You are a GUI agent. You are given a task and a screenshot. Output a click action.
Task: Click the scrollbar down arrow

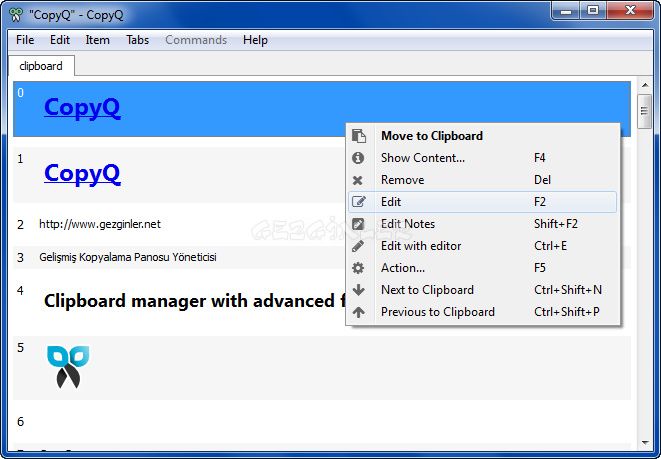tap(645, 443)
